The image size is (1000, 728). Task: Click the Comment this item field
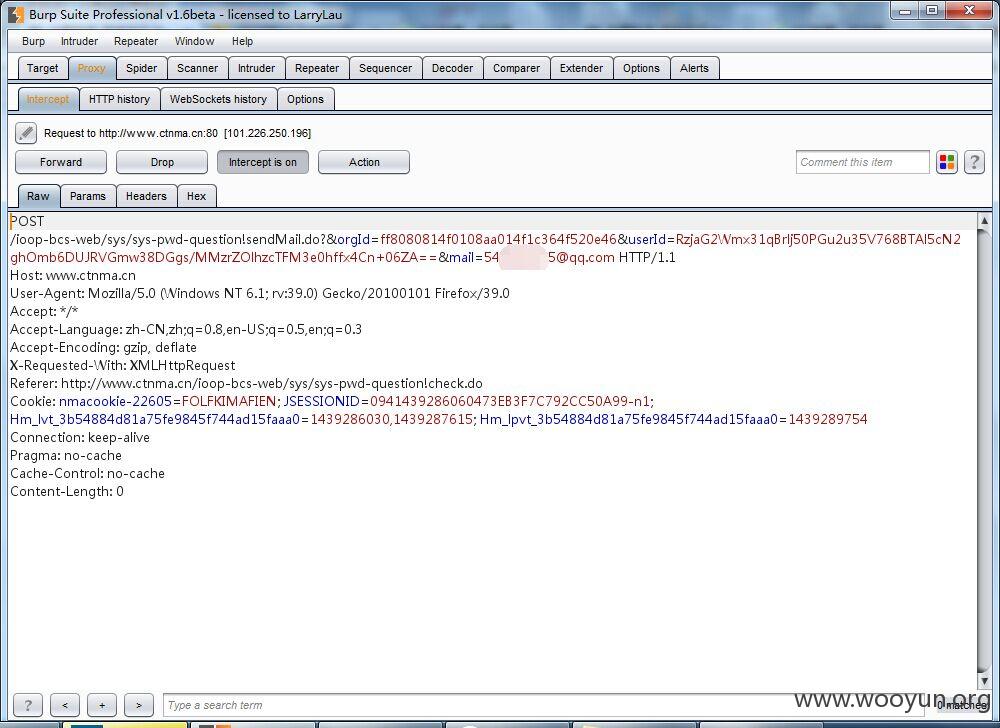coord(862,162)
